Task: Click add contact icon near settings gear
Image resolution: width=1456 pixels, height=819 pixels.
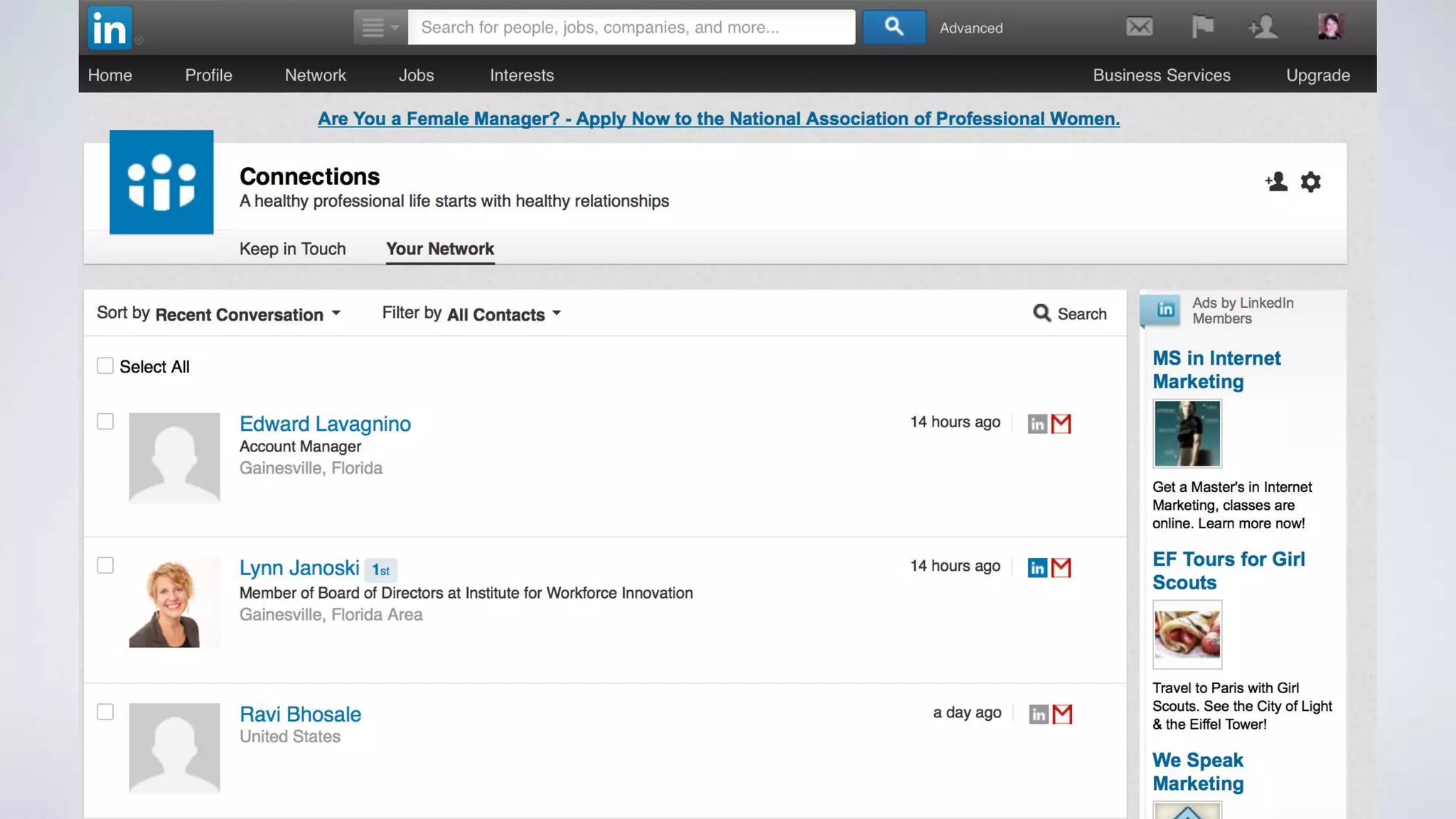Action: point(1276,182)
